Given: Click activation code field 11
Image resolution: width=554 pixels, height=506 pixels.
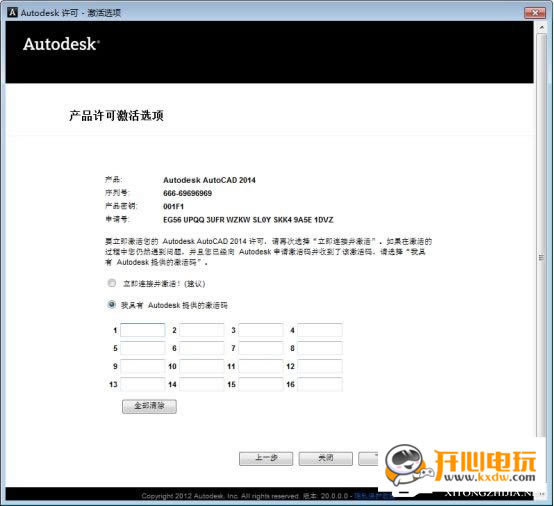Looking at the screenshot, I should 261,366.
